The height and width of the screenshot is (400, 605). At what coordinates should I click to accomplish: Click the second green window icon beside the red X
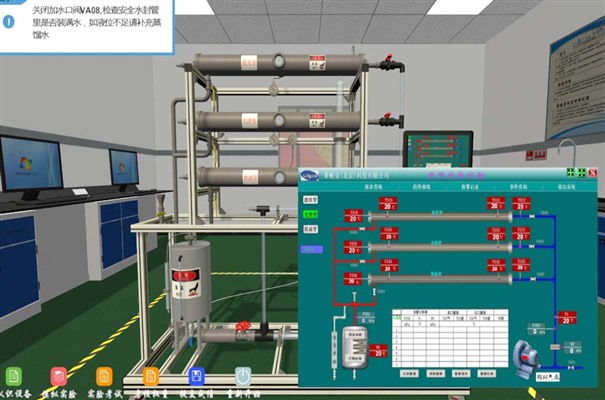(x=581, y=173)
